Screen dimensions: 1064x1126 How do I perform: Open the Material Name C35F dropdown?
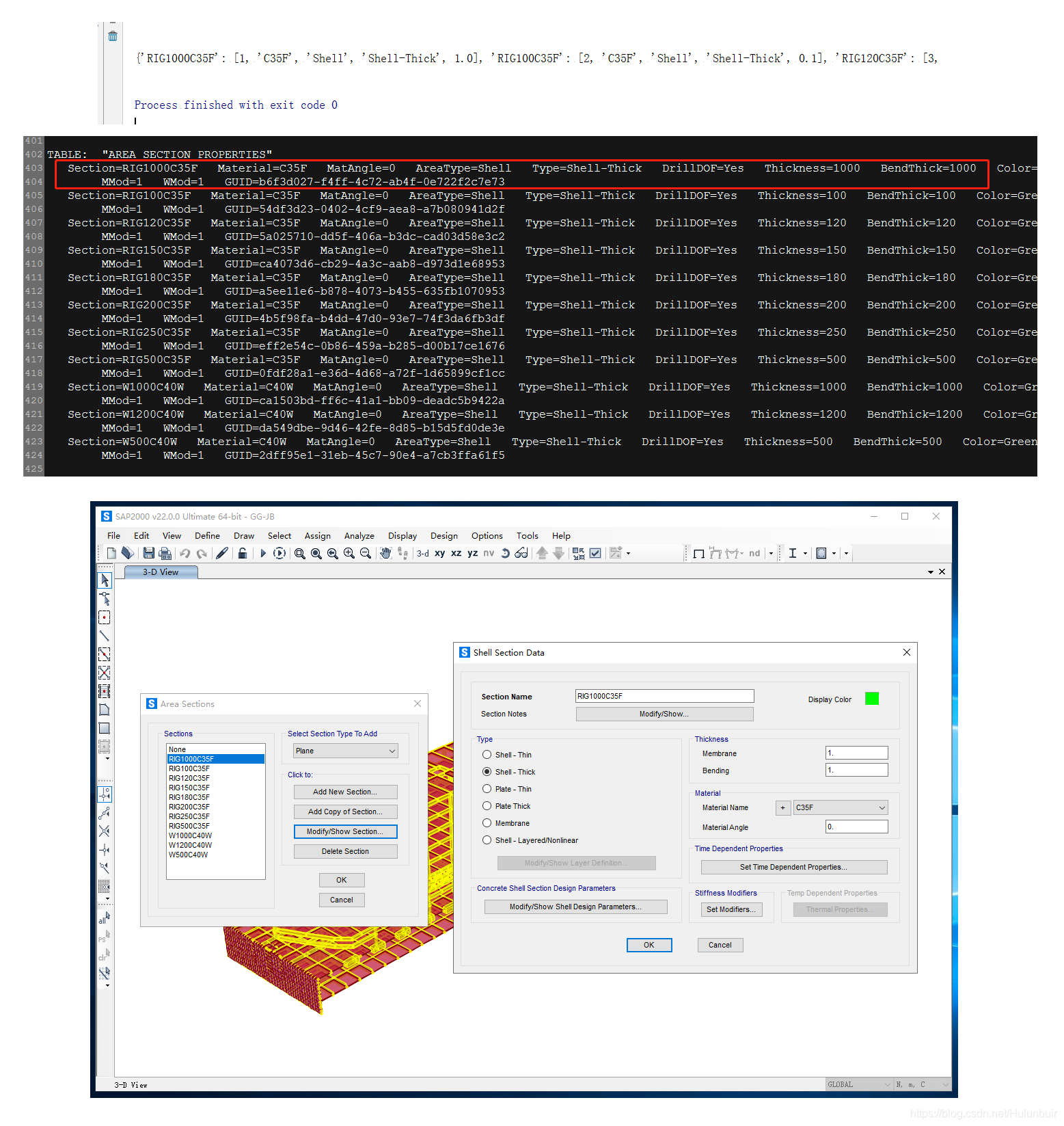(841, 807)
